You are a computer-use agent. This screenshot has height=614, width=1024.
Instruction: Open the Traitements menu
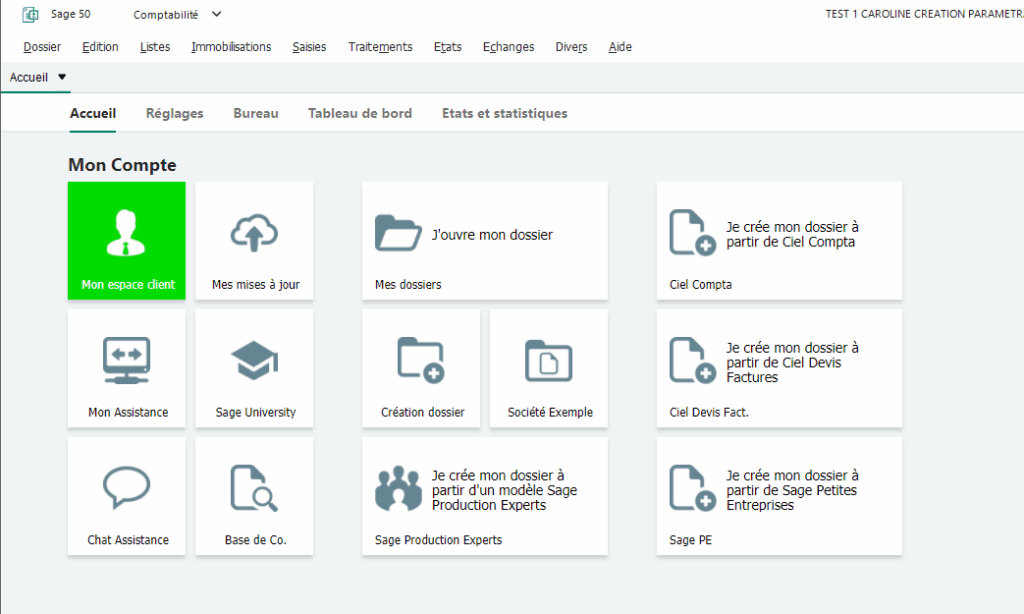pyautogui.click(x=380, y=47)
